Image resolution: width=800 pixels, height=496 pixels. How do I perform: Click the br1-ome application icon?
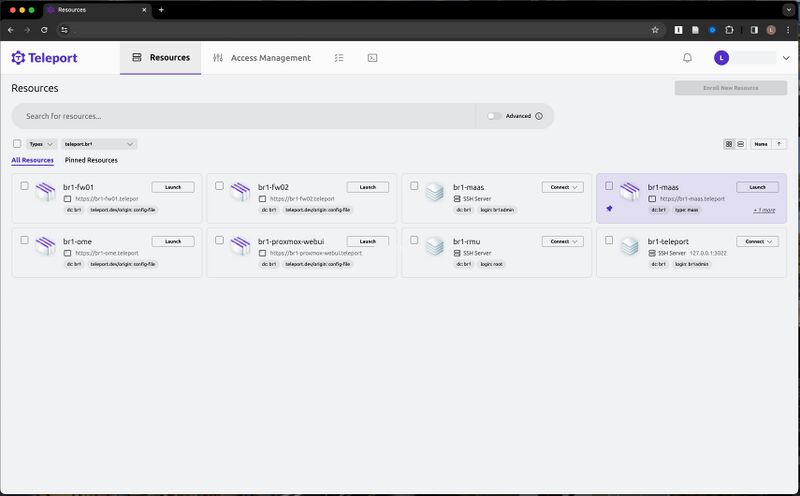45,246
